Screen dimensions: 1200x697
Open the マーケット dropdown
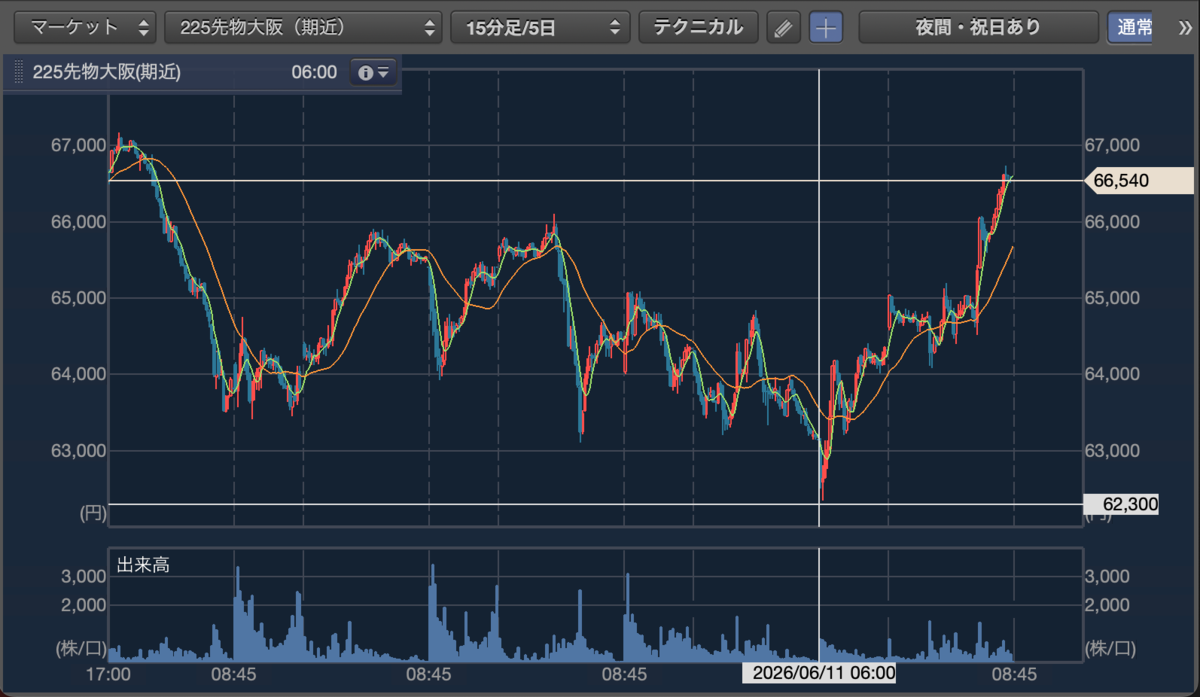tap(87, 27)
